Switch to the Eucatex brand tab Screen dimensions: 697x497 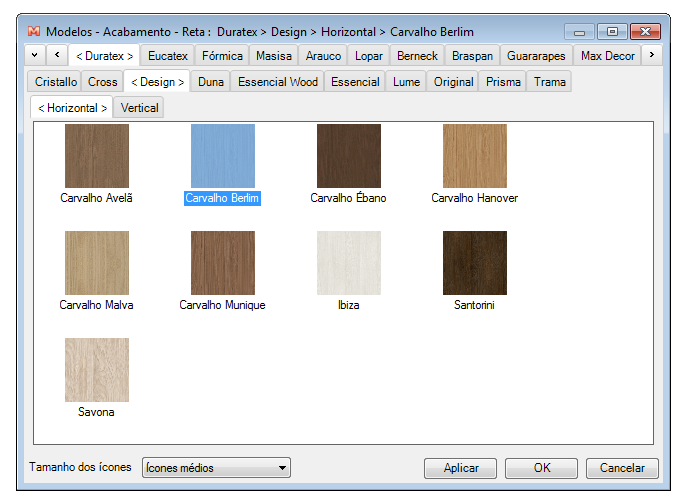pyautogui.click(x=168, y=56)
